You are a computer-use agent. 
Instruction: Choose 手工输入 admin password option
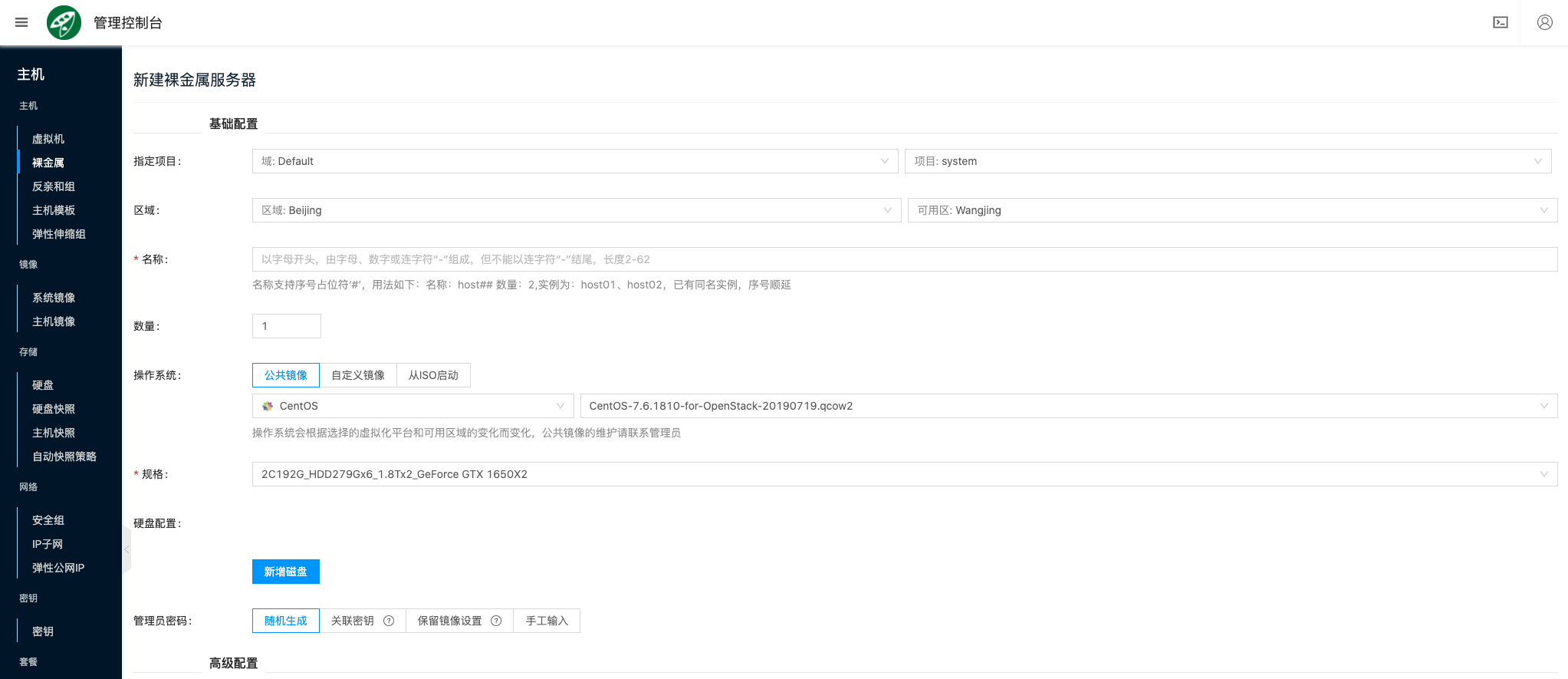547,621
